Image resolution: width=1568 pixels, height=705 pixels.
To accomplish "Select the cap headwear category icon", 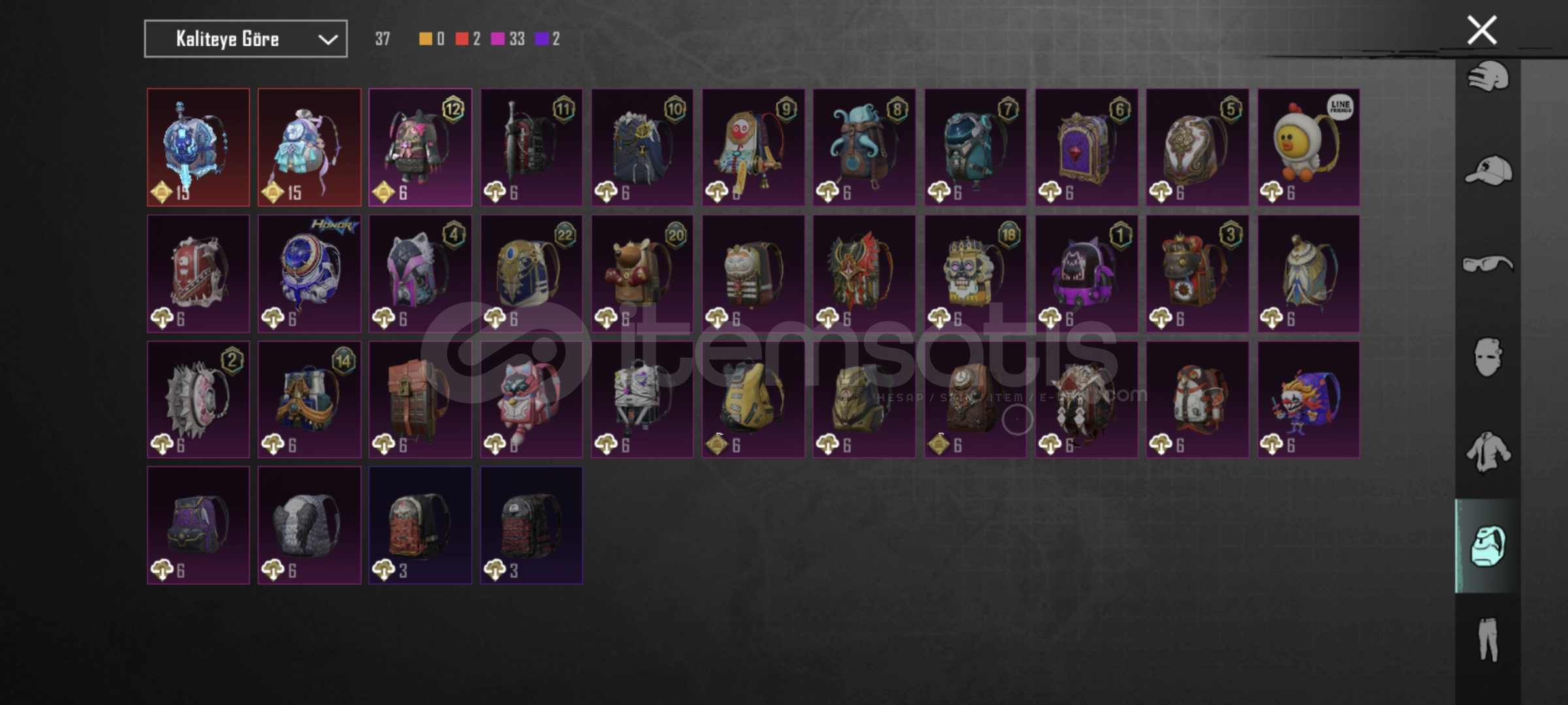I will 1488,171.
